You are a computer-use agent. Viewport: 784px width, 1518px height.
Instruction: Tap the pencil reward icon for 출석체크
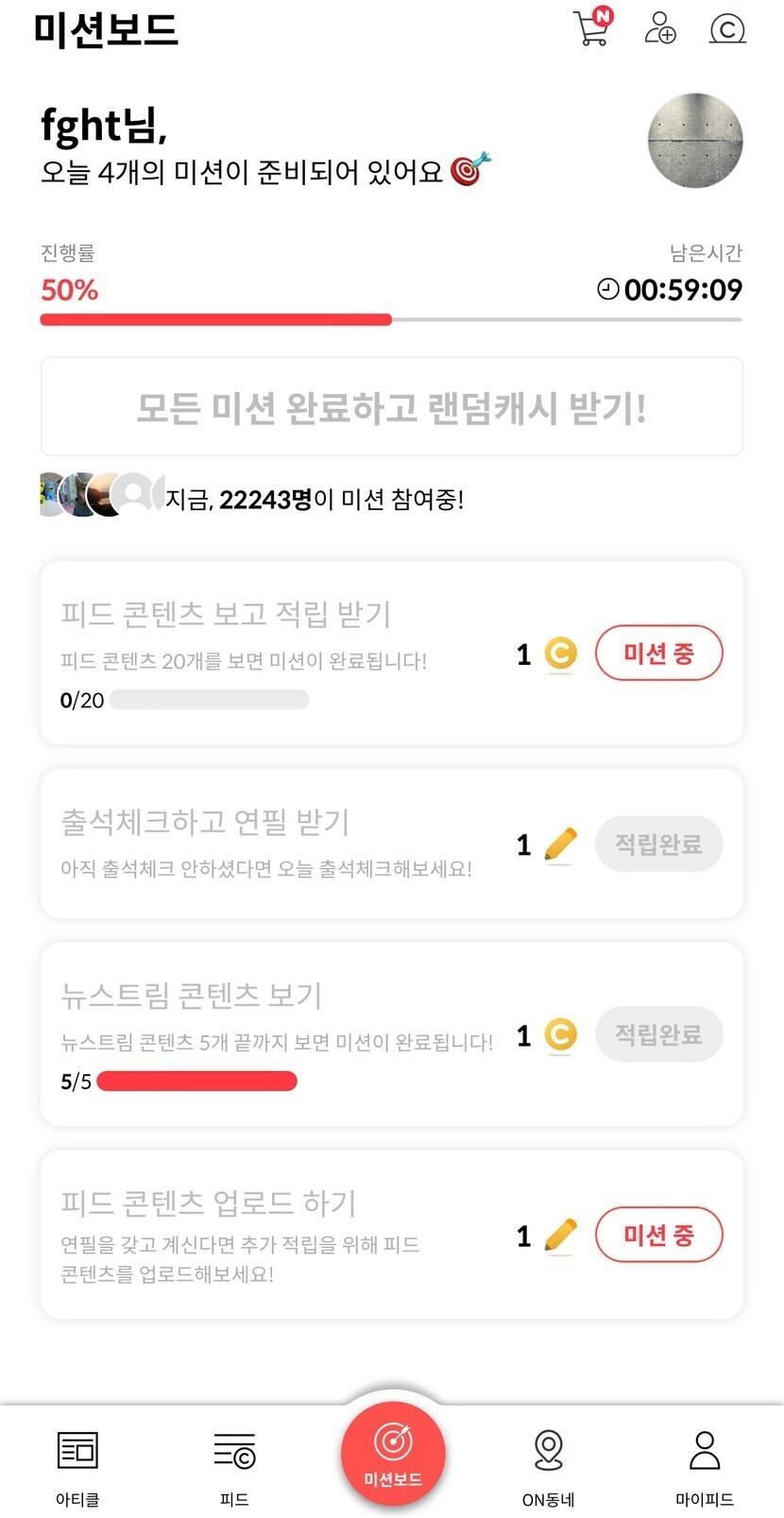pos(560,844)
